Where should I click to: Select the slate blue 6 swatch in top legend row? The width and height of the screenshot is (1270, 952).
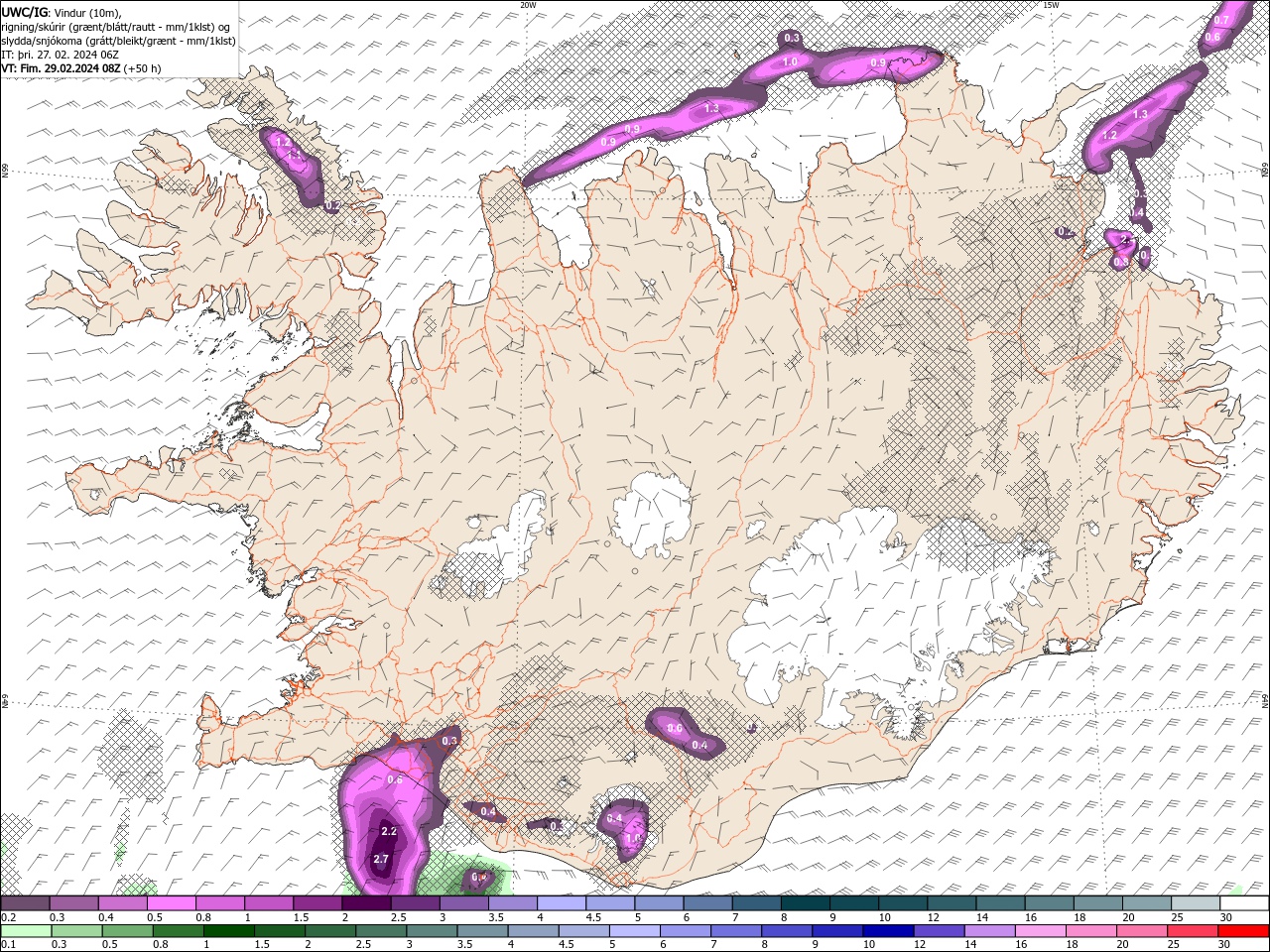tap(708, 903)
